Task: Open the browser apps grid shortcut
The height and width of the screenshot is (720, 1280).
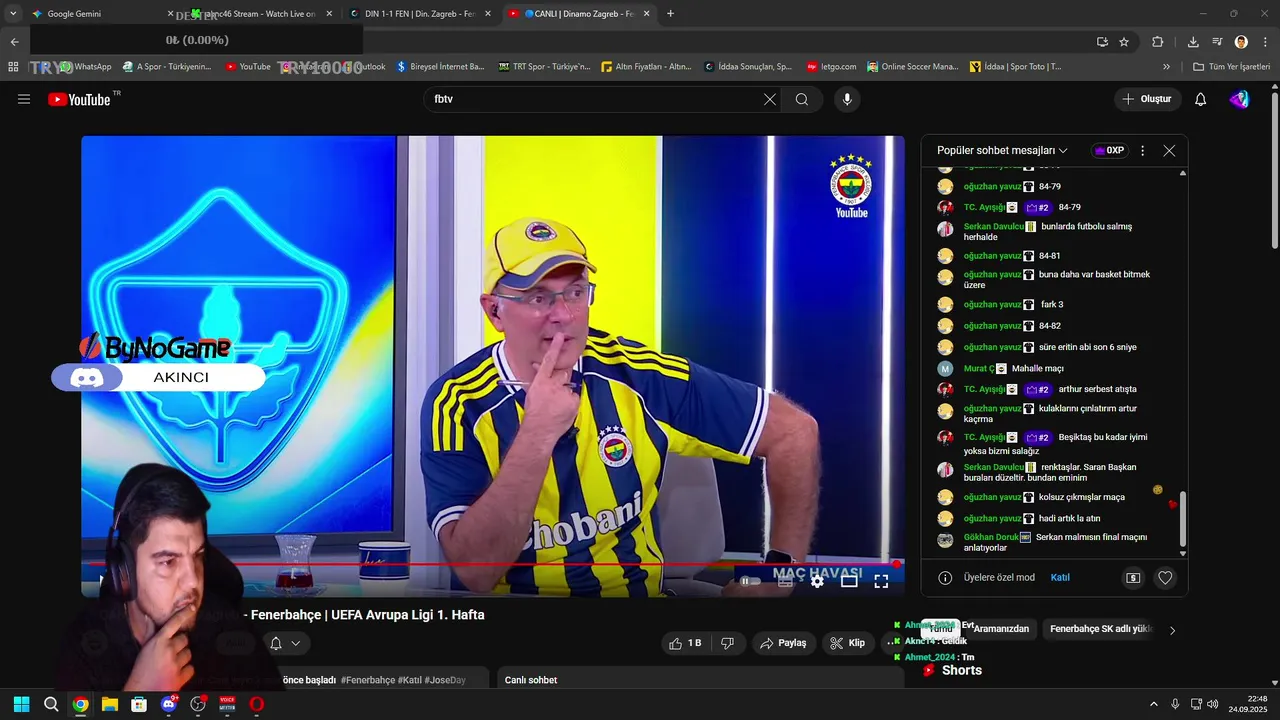Action: click(13, 67)
